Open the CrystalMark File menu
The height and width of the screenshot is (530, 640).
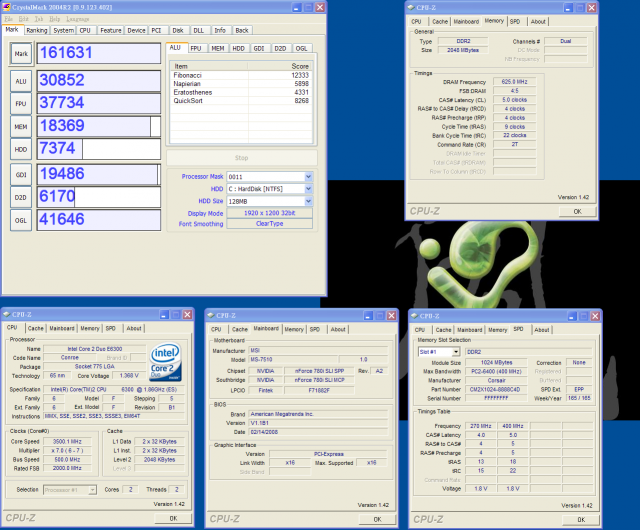8,19
